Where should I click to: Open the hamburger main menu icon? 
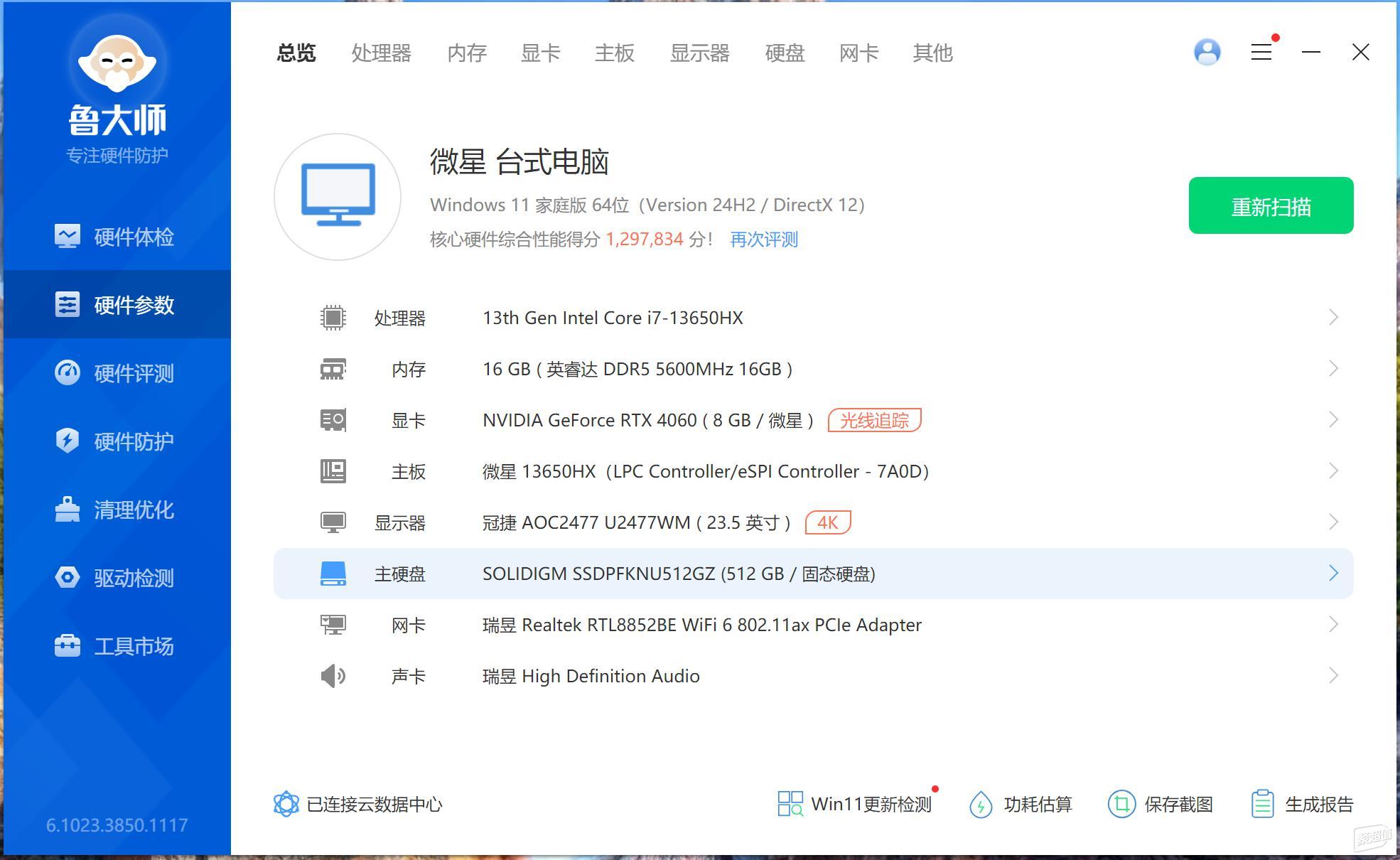[1261, 52]
